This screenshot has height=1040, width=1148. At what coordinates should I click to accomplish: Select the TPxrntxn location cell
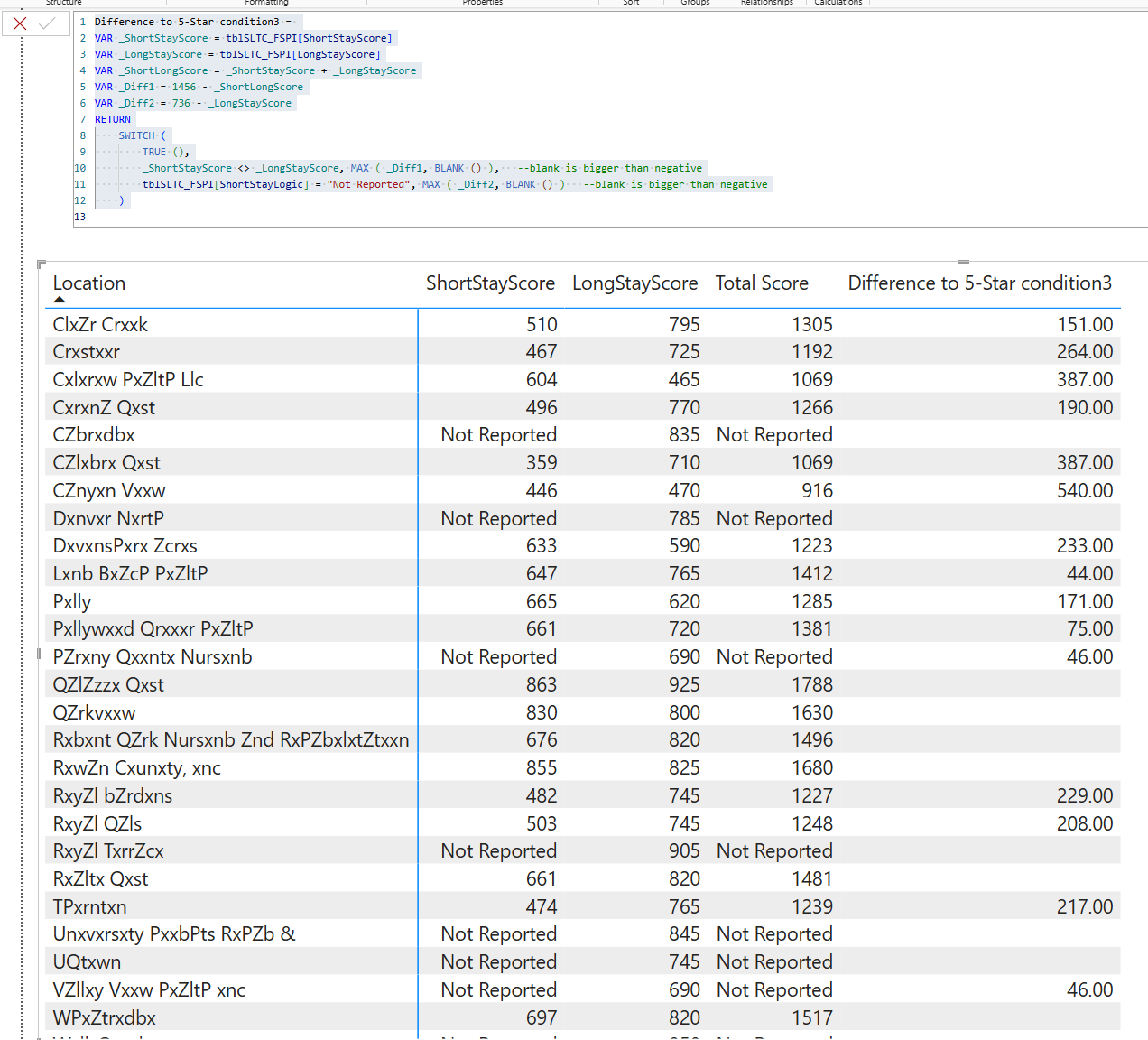[x=89, y=907]
